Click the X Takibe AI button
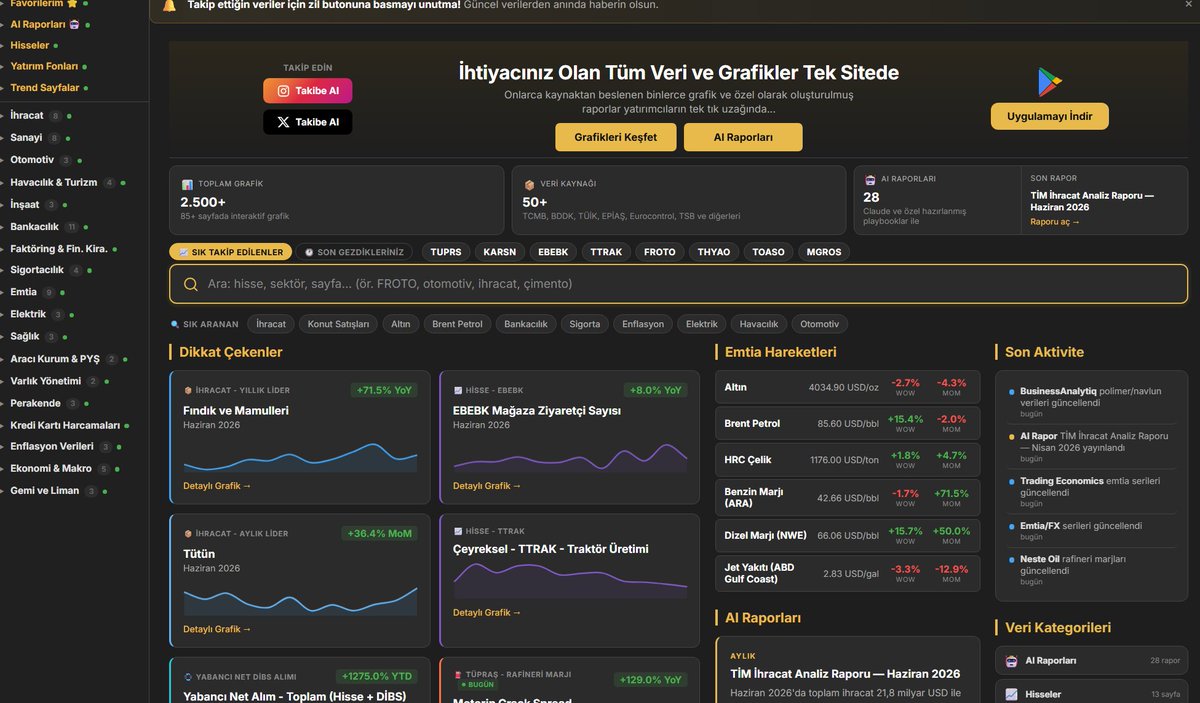Viewport: 1200px width, 703px height. (308, 122)
